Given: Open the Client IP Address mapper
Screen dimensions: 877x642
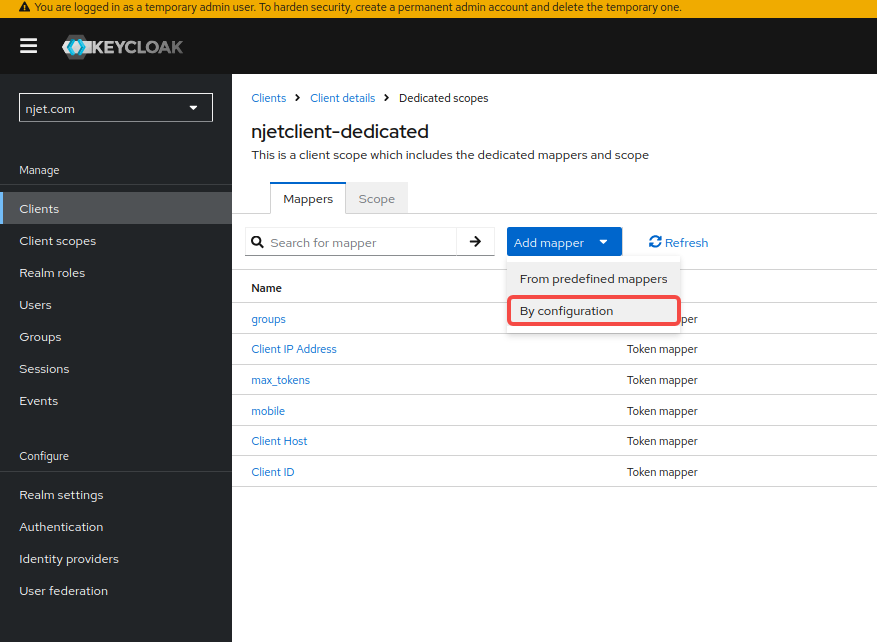Looking at the screenshot, I should coord(293,349).
